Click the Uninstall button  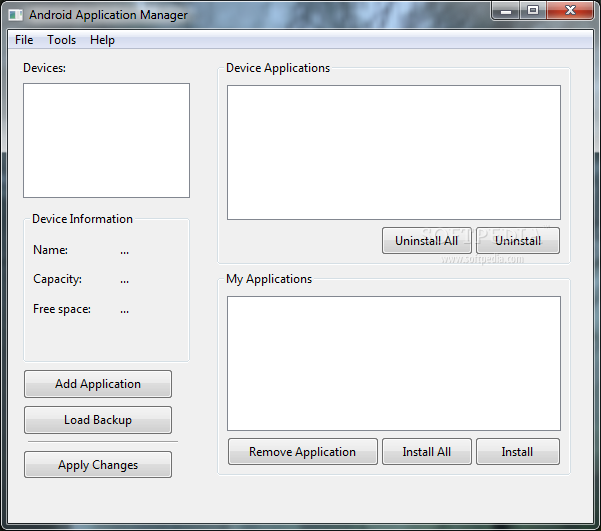[x=518, y=240]
